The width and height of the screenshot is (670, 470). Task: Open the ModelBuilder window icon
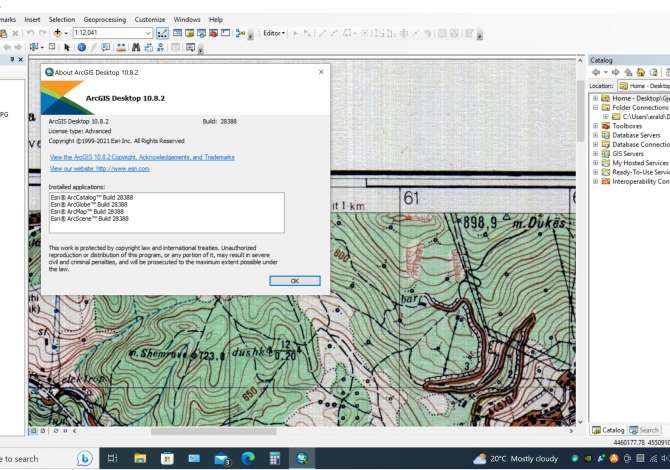click(240, 33)
